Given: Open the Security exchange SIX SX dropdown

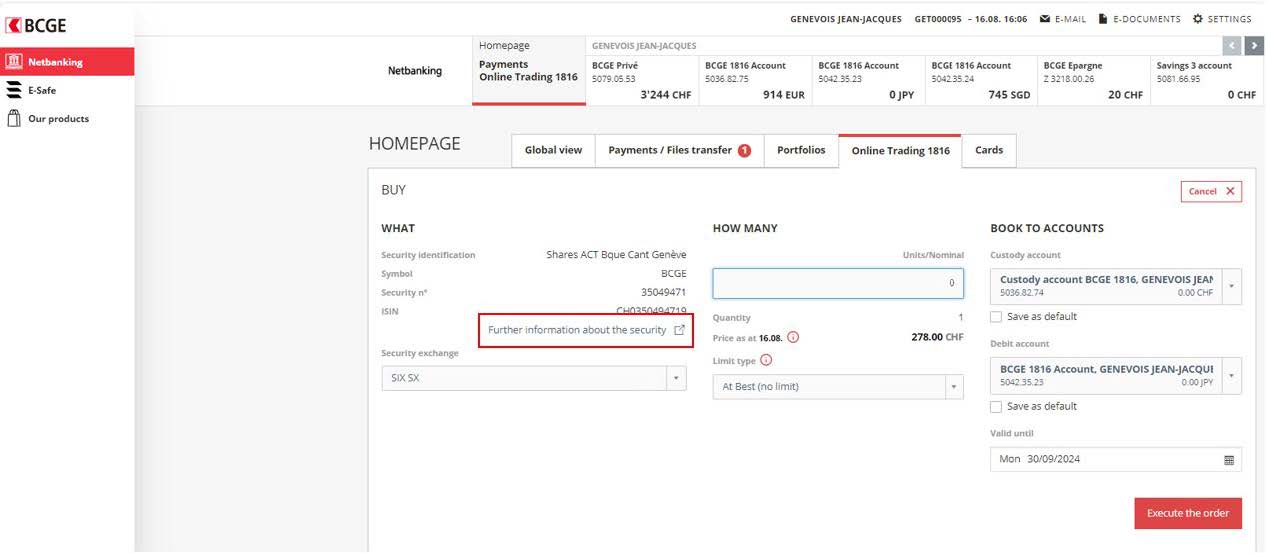Looking at the screenshot, I should [x=534, y=378].
